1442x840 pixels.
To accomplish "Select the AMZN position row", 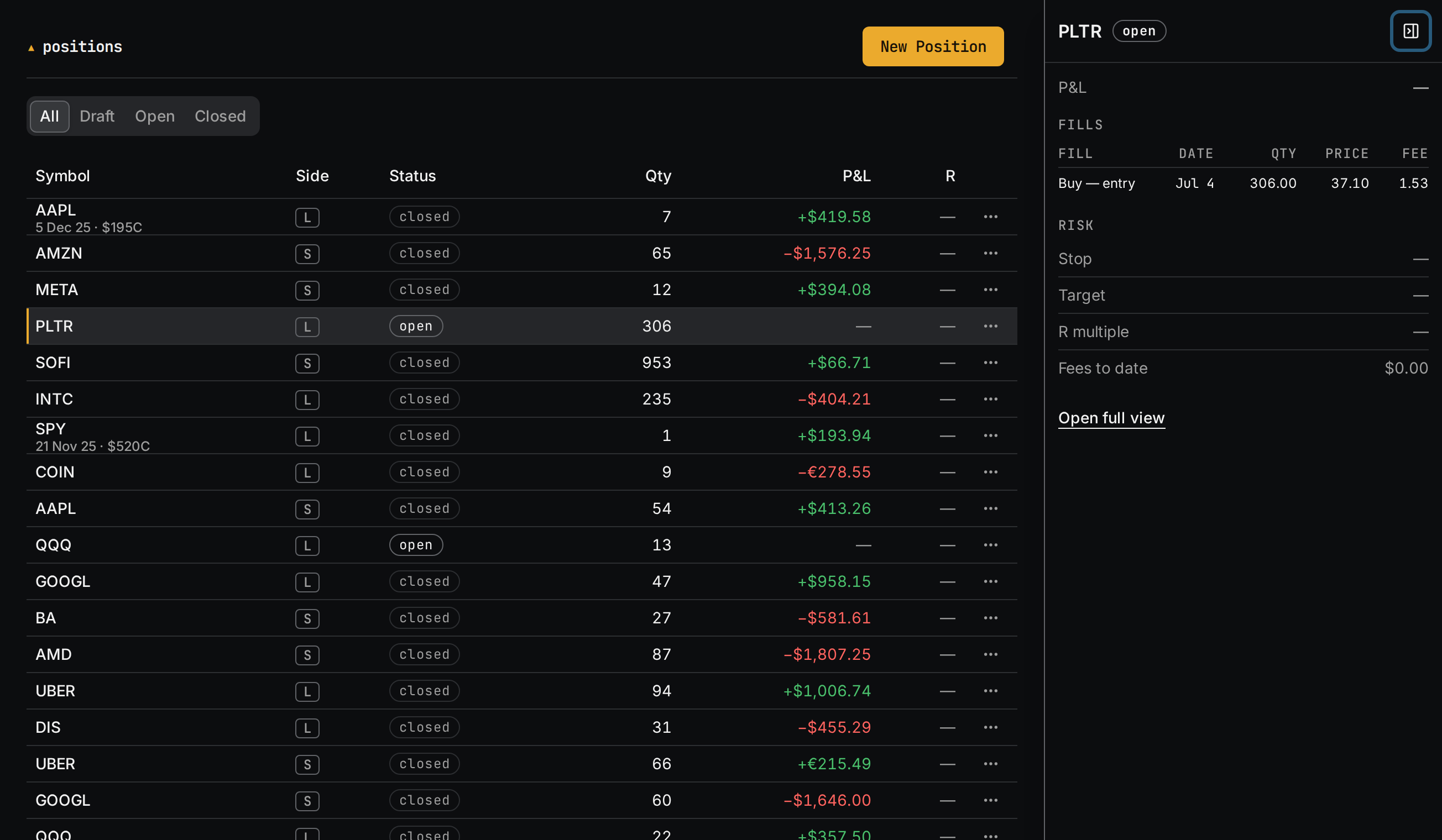I will [x=522, y=253].
